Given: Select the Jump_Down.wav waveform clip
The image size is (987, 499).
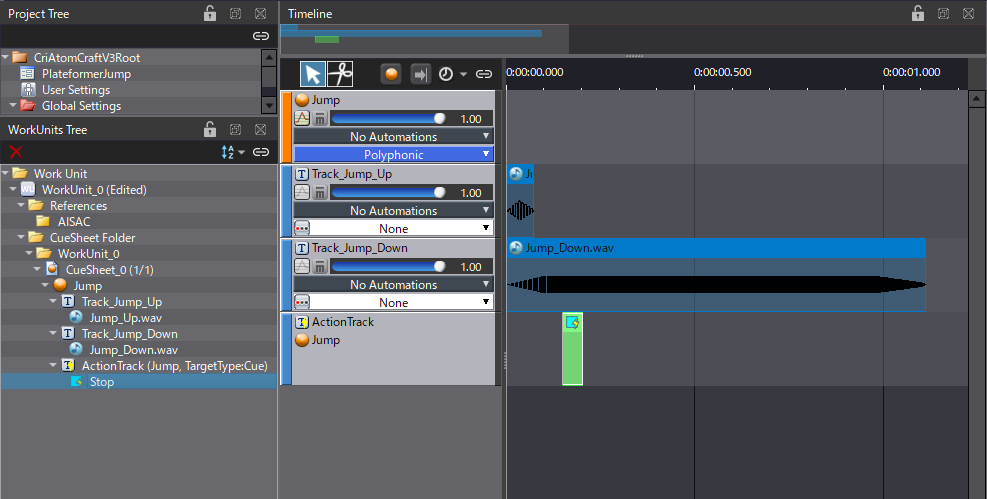Looking at the screenshot, I should 716,275.
